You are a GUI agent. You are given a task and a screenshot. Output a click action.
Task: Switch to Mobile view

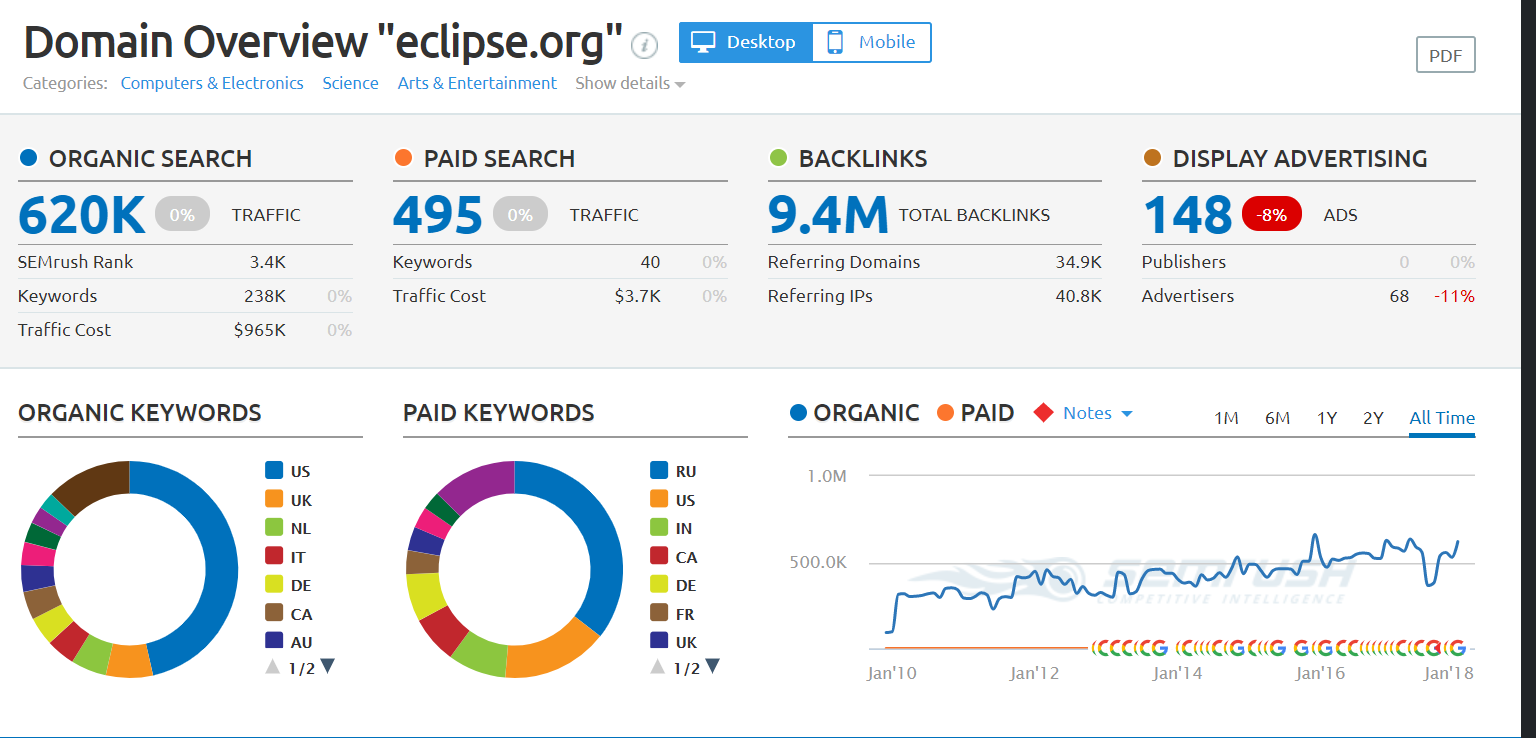point(871,43)
